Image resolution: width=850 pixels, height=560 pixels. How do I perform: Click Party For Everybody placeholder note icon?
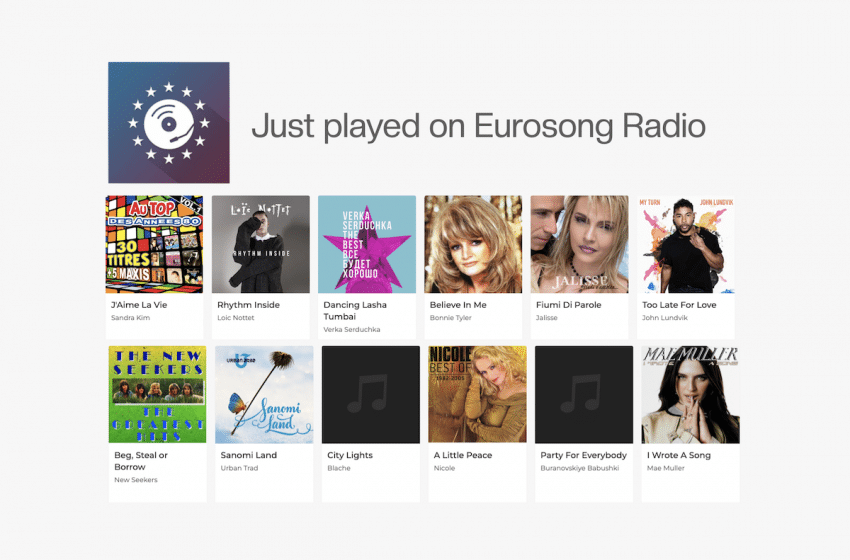[x=580, y=394]
